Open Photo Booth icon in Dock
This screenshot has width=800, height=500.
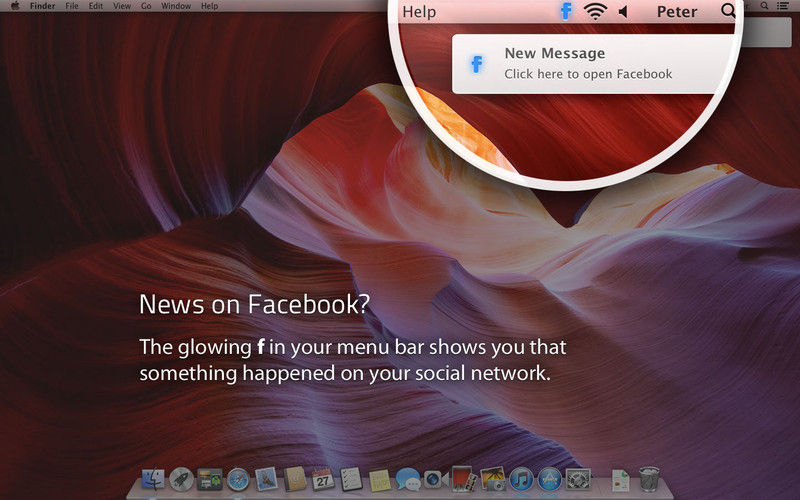pyautogui.click(x=464, y=479)
